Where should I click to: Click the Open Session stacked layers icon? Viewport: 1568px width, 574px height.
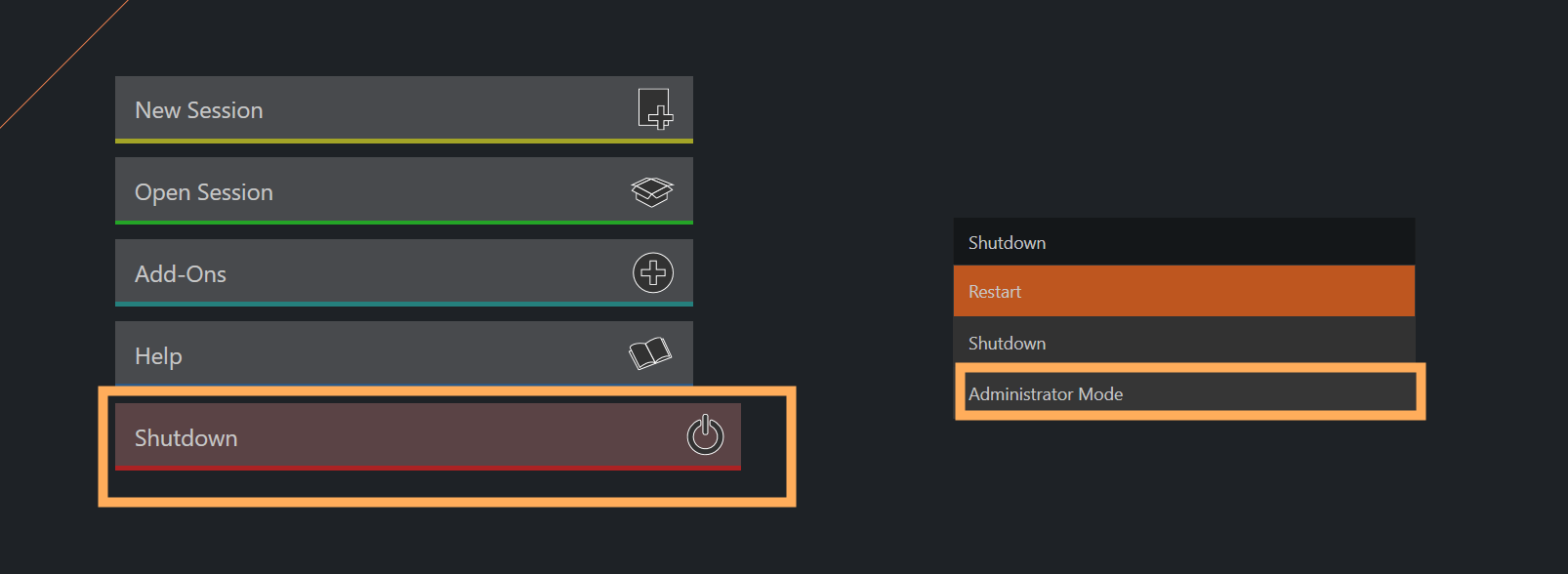(x=652, y=191)
